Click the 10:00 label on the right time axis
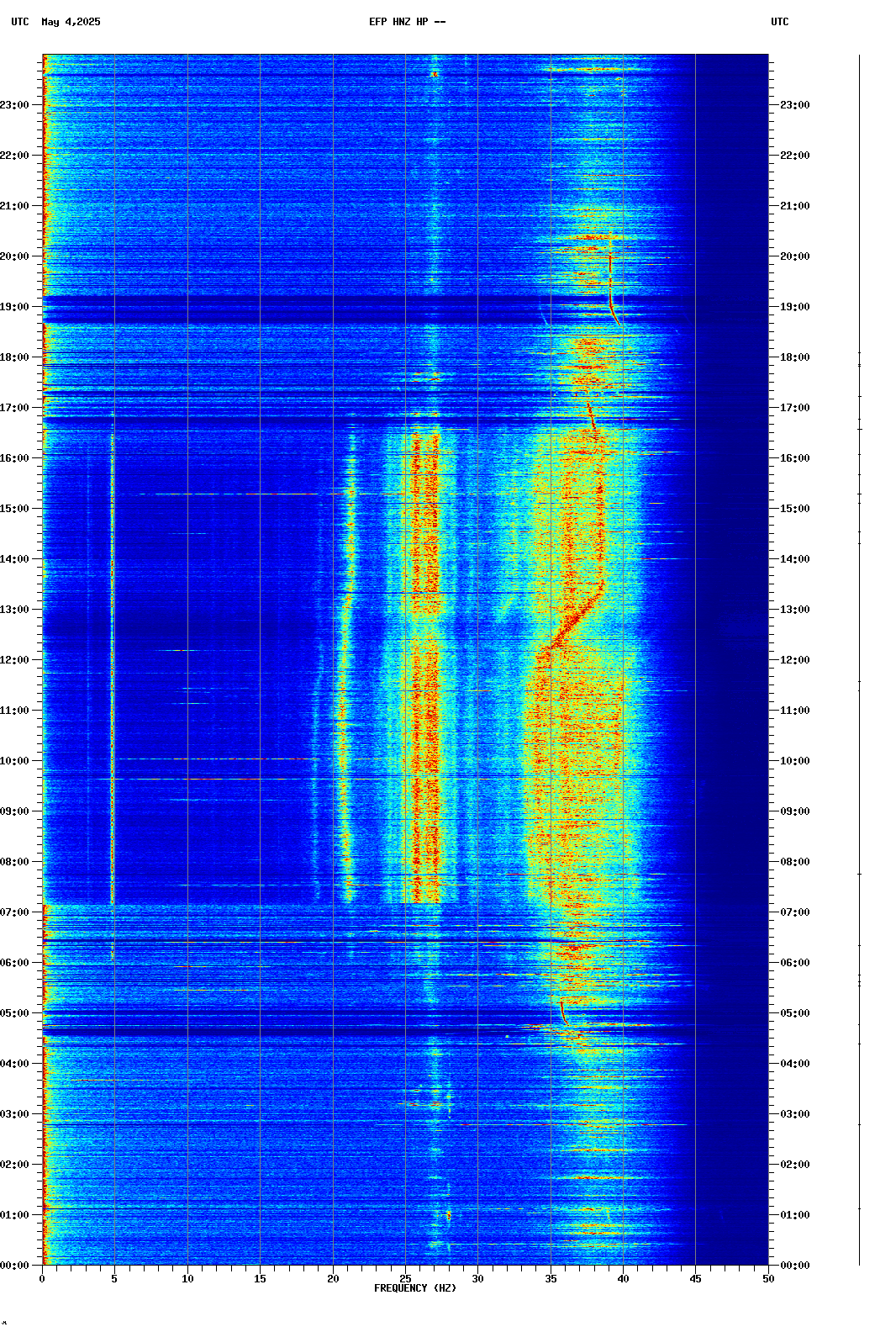896x1332 pixels. click(x=795, y=761)
